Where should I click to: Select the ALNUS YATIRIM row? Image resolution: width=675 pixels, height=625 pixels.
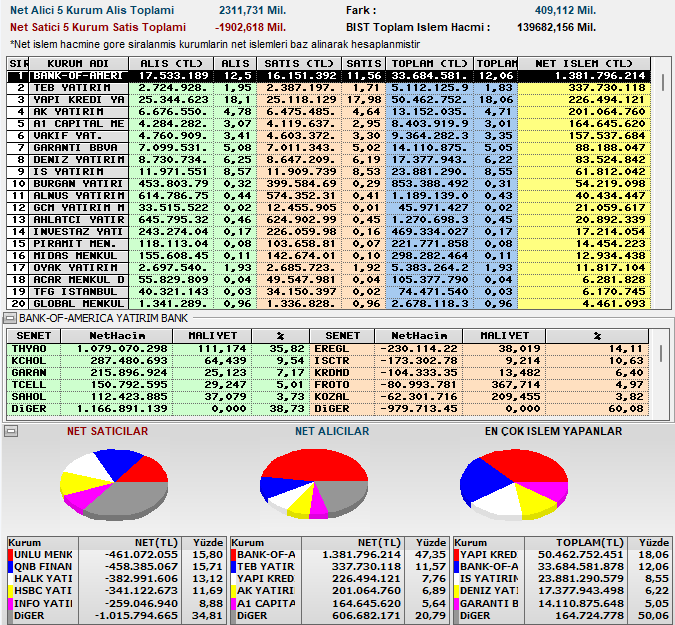[x=328, y=196]
